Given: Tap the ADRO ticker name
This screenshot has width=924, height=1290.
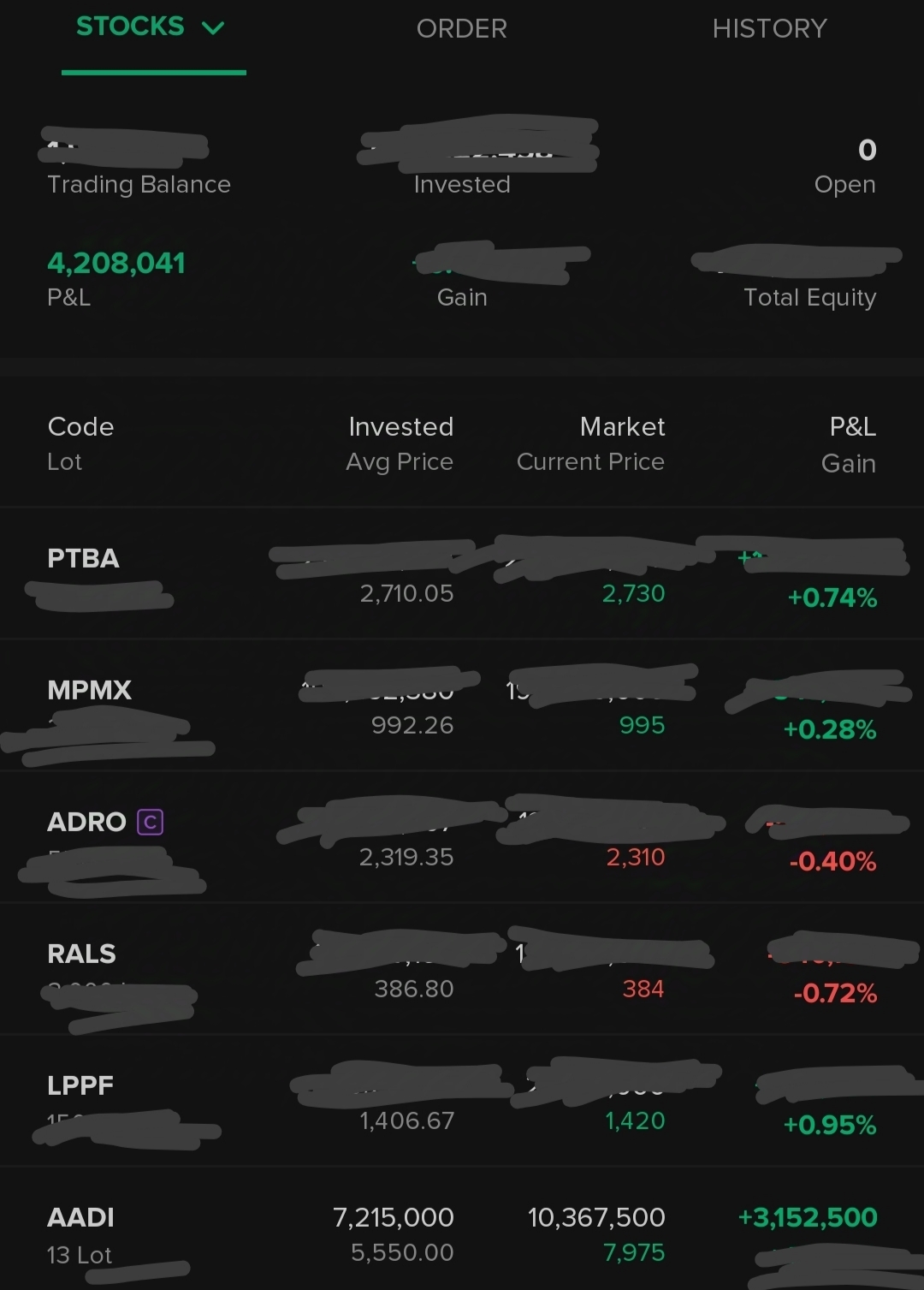Looking at the screenshot, I should (x=86, y=823).
